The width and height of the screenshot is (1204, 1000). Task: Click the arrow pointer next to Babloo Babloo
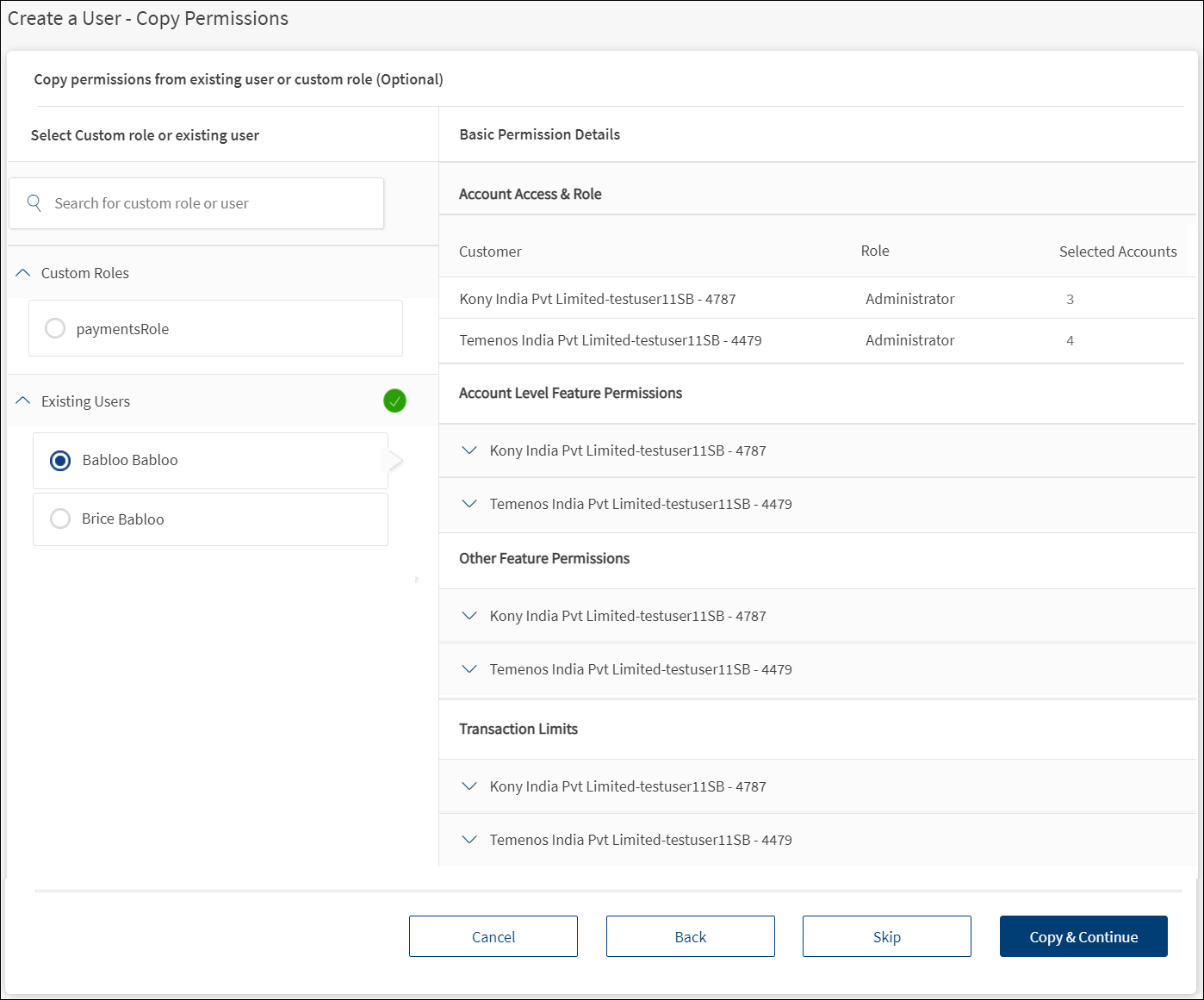tap(395, 461)
